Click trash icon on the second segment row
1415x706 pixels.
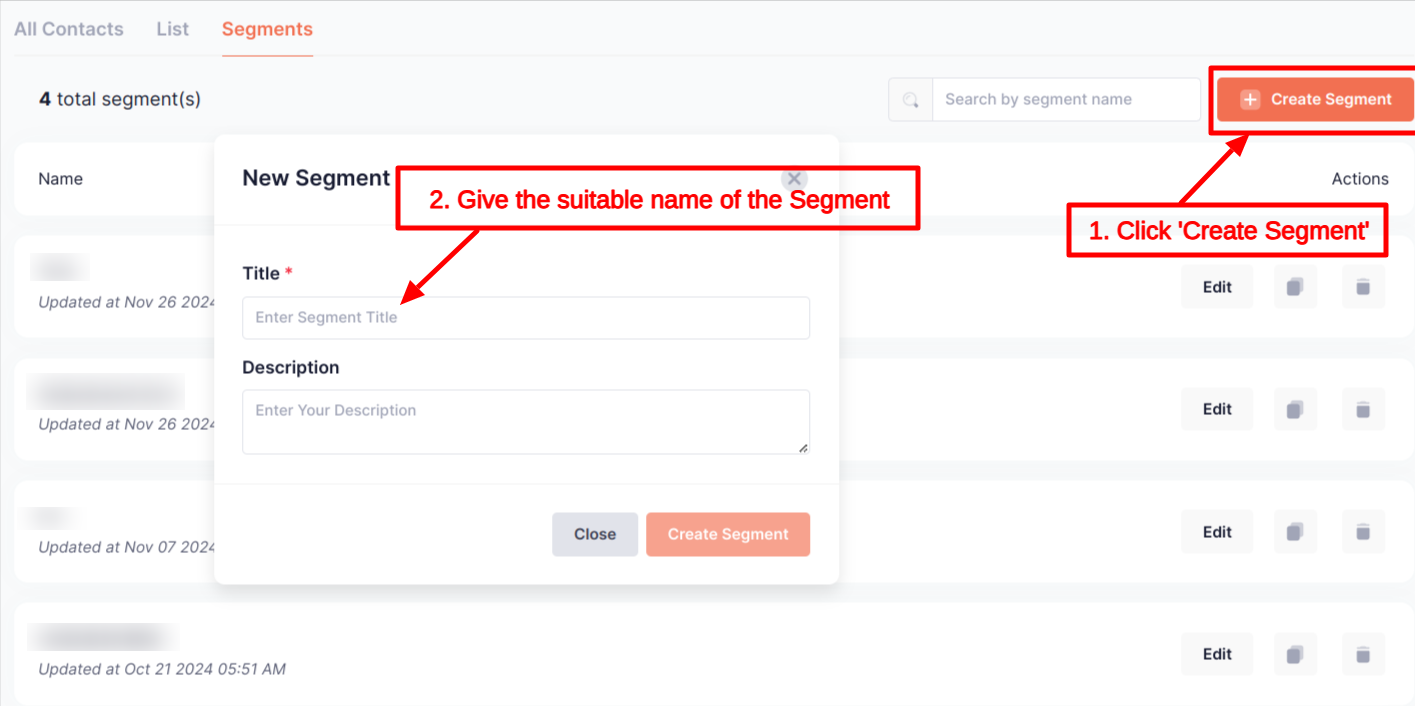[1362, 409]
